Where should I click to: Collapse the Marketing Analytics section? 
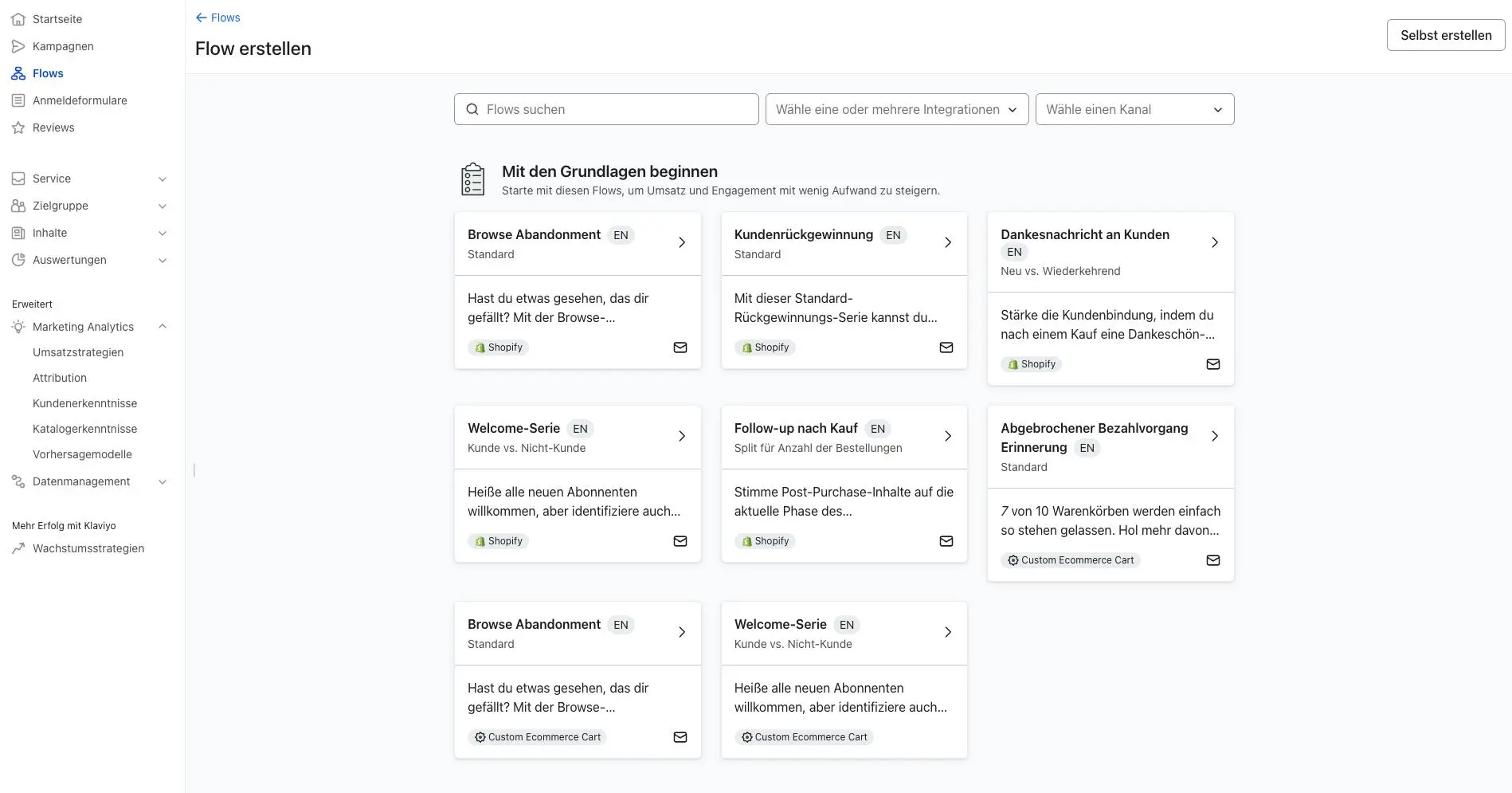coord(163,327)
